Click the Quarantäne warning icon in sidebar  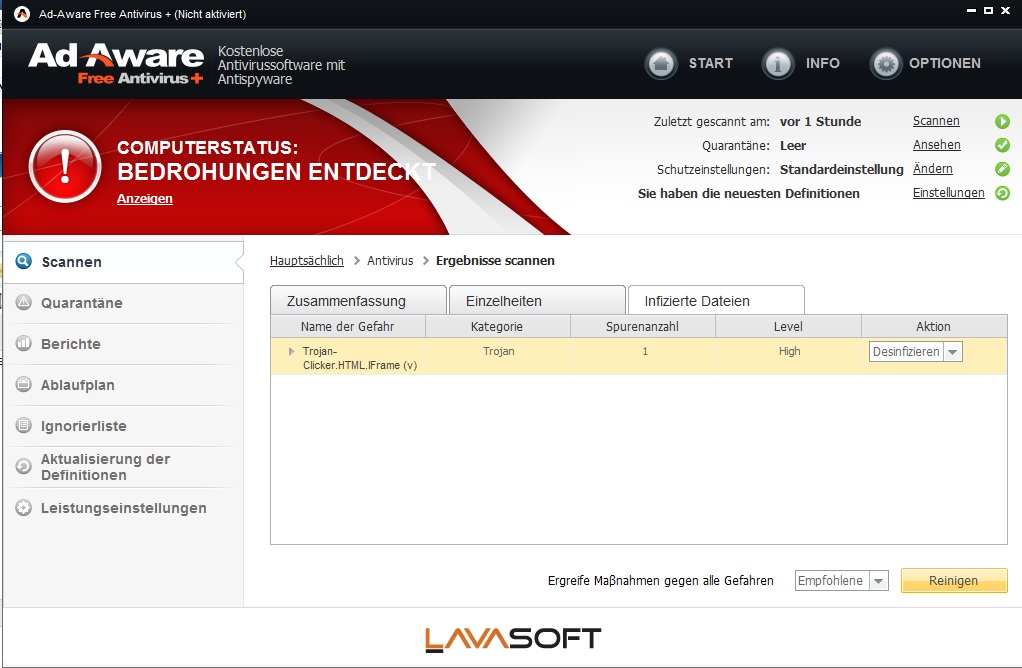click(x=23, y=302)
